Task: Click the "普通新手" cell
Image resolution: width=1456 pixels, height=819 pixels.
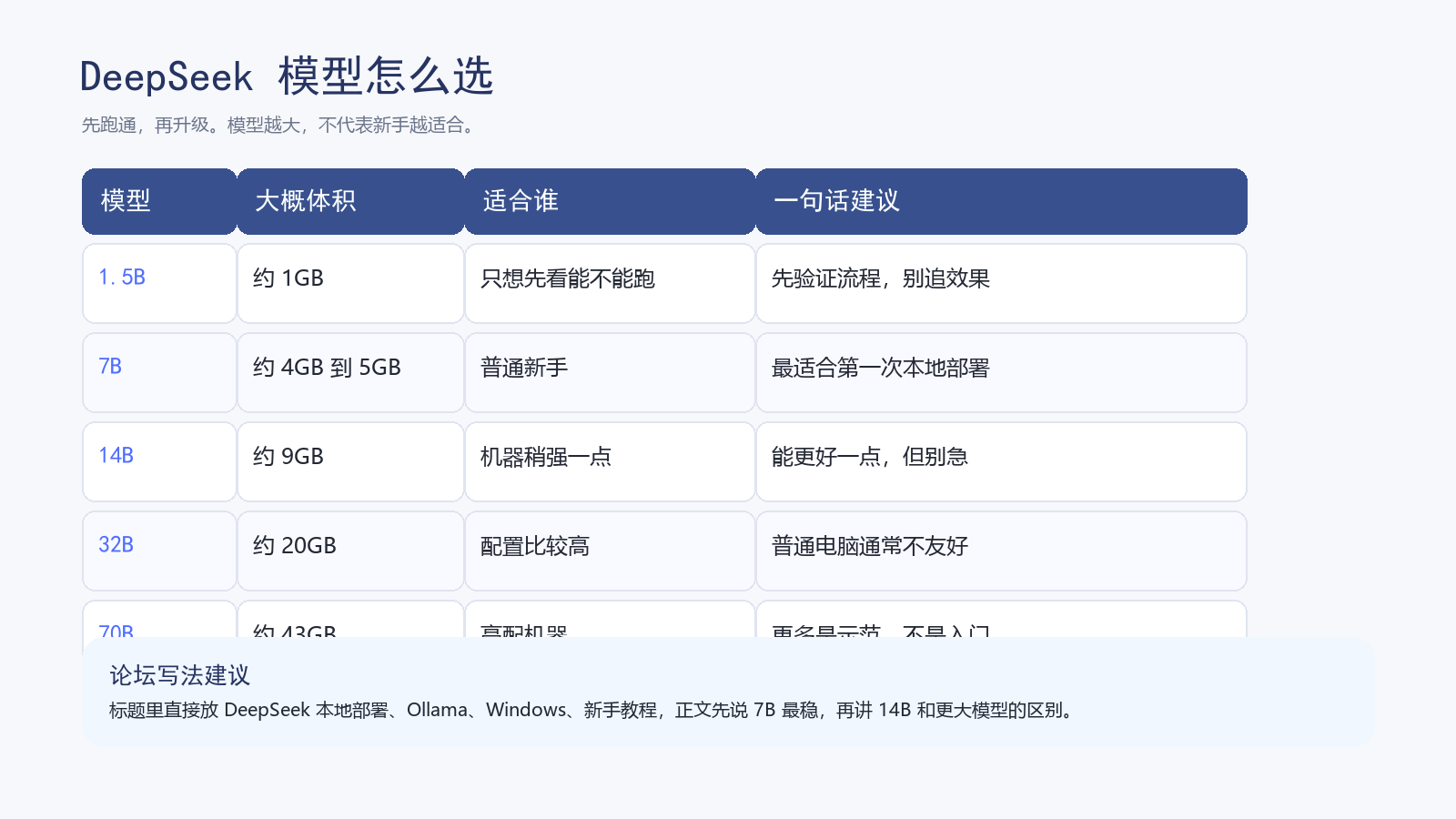Action: click(610, 372)
